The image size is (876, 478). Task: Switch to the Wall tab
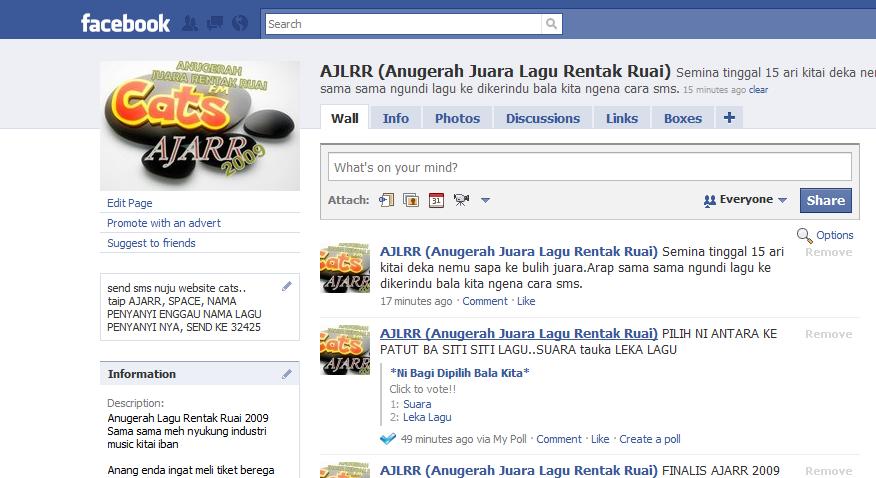pyautogui.click(x=345, y=118)
